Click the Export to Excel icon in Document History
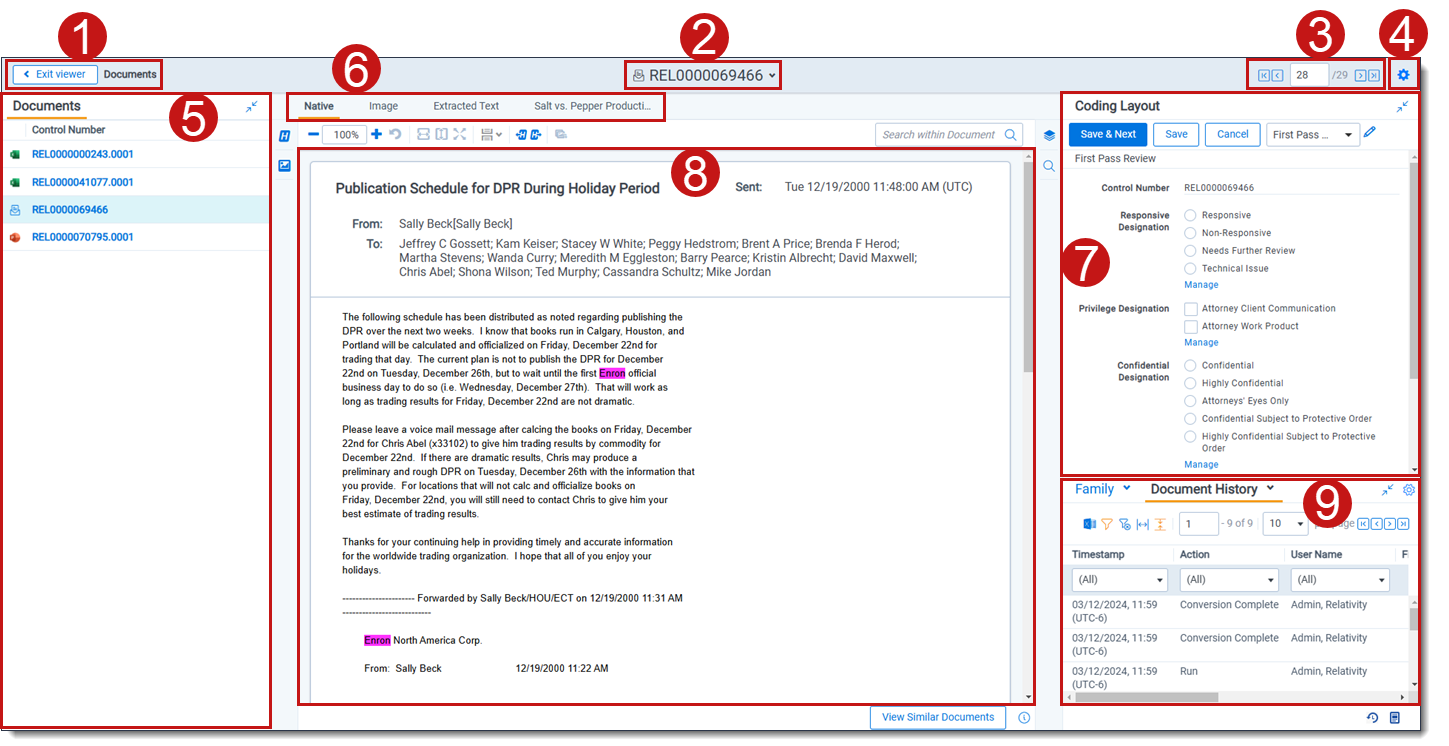Screen dimensions: 1449x746 (1089, 524)
